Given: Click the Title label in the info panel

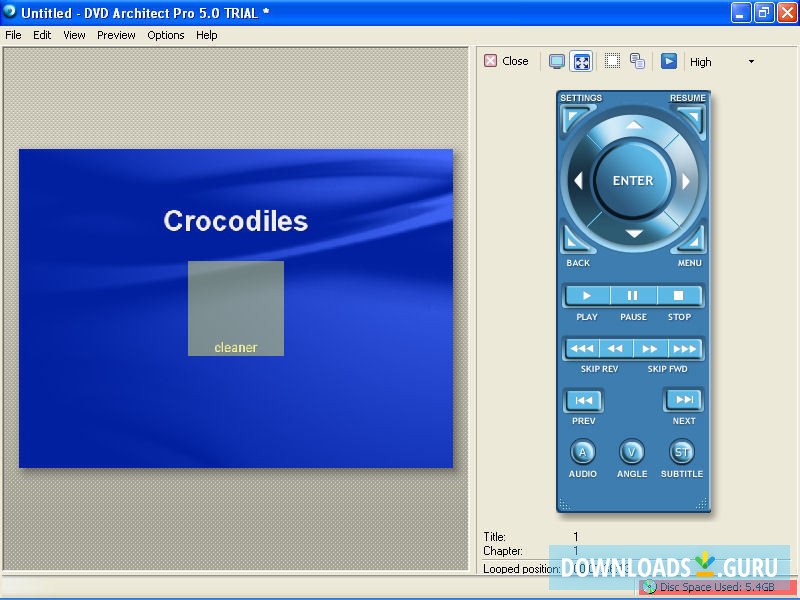Looking at the screenshot, I should [494, 537].
